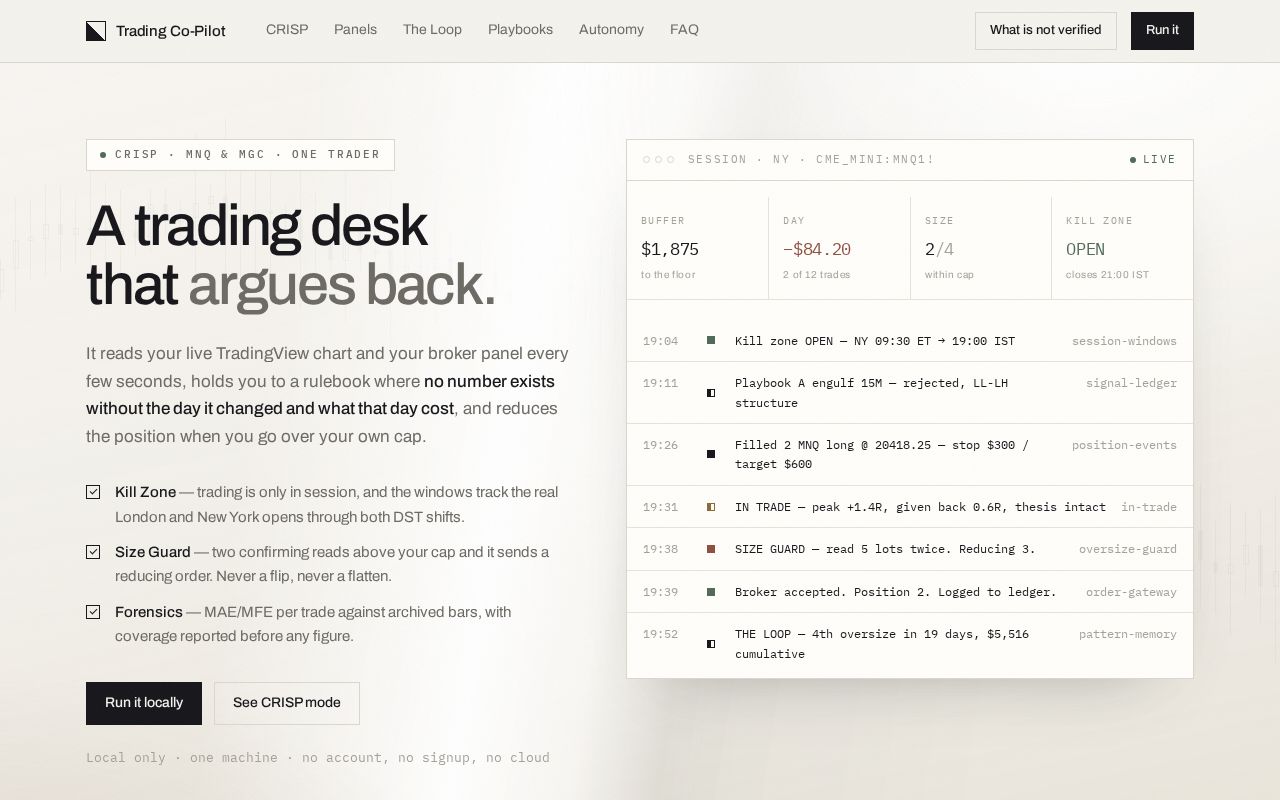
Task: Open the Panels nav item
Action: pos(355,30)
